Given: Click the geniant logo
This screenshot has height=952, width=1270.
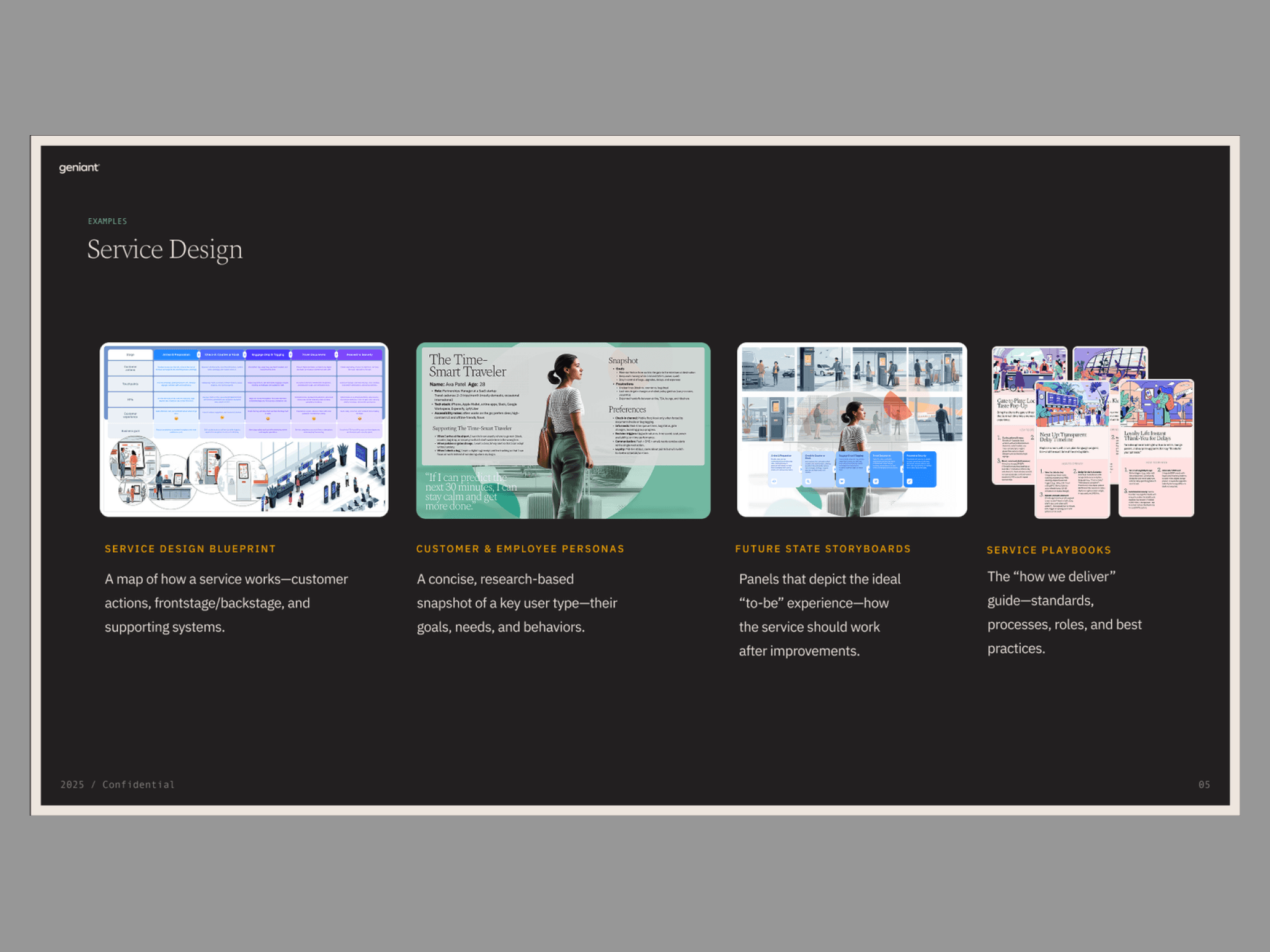Looking at the screenshot, I should [79, 167].
